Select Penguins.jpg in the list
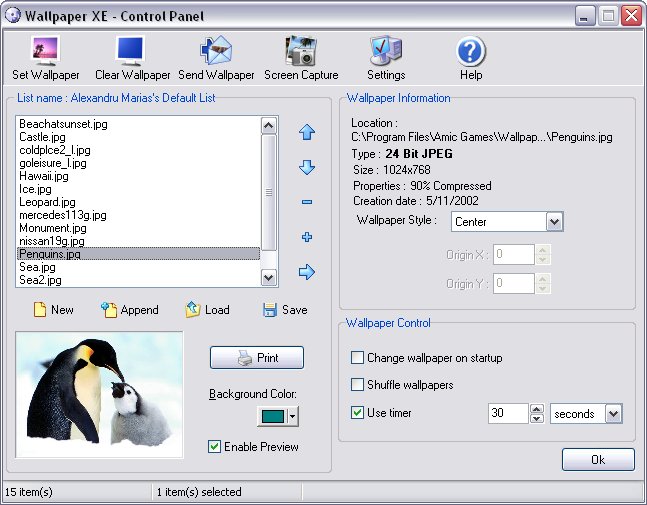The image size is (647, 505). (x=139, y=254)
